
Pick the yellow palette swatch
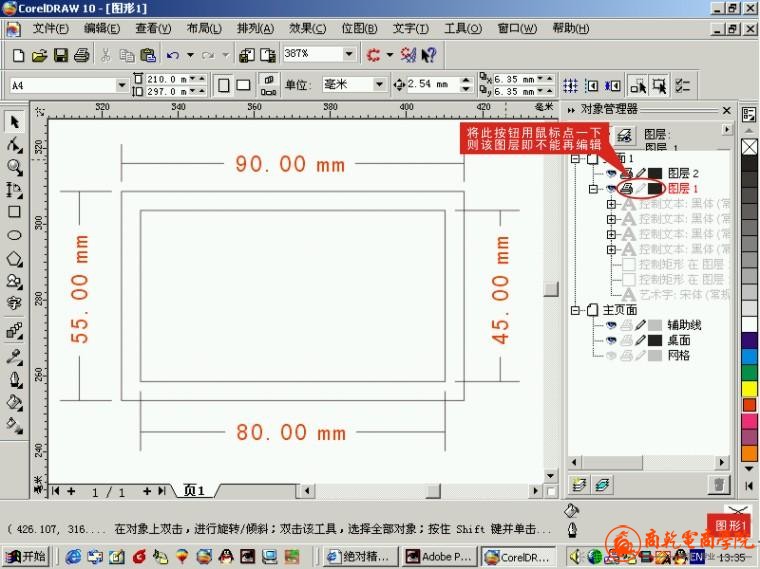tap(749, 389)
